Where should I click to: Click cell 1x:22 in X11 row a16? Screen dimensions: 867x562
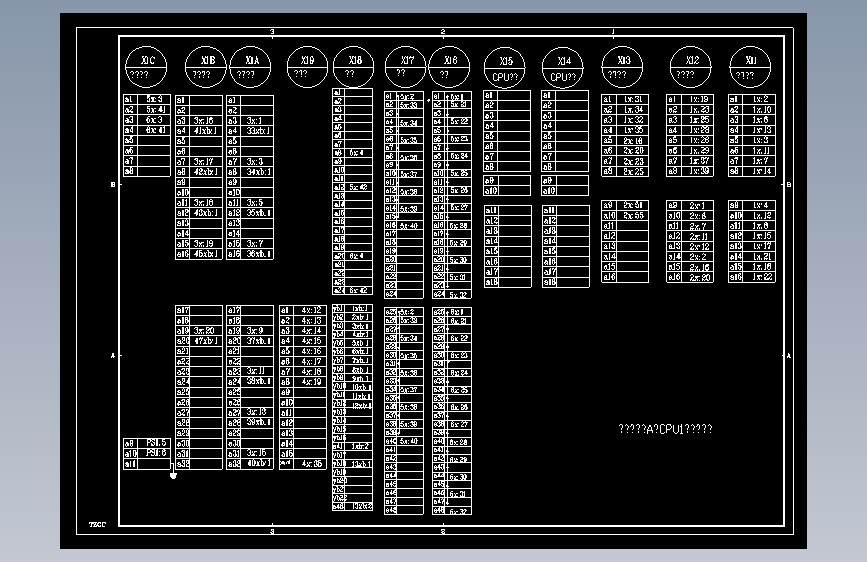(759, 277)
